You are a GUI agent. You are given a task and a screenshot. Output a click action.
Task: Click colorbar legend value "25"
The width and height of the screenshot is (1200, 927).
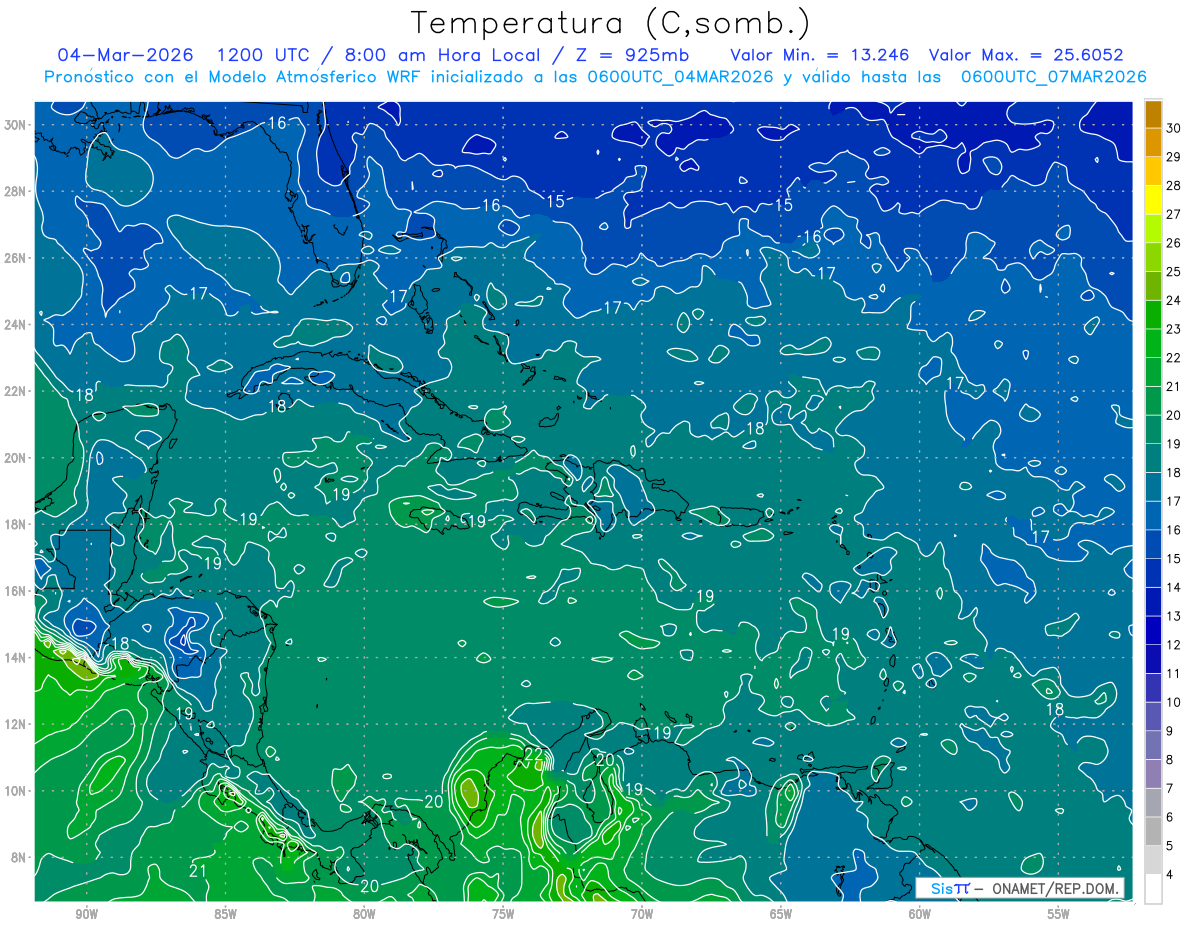pos(1174,271)
